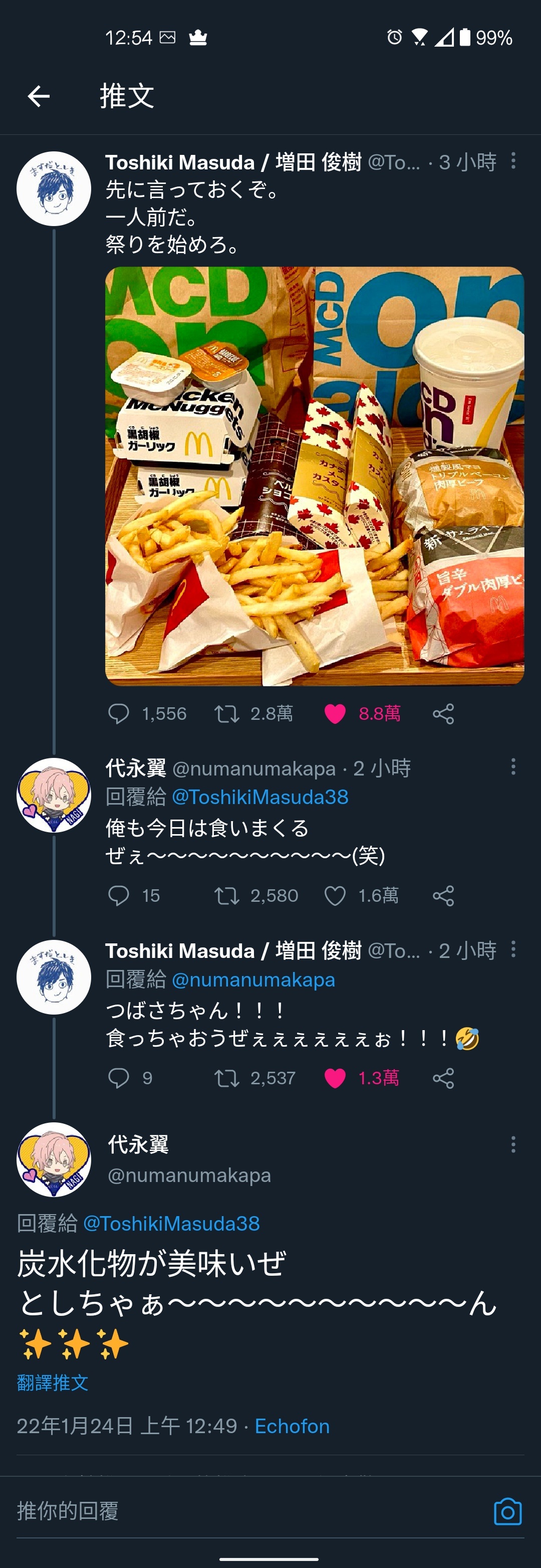The height and width of the screenshot is (1568, 541).
Task: Unlike Toshiki Masuda's reply with 1.3萬 likes
Action: pyautogui.click(x=335, y=1078)
